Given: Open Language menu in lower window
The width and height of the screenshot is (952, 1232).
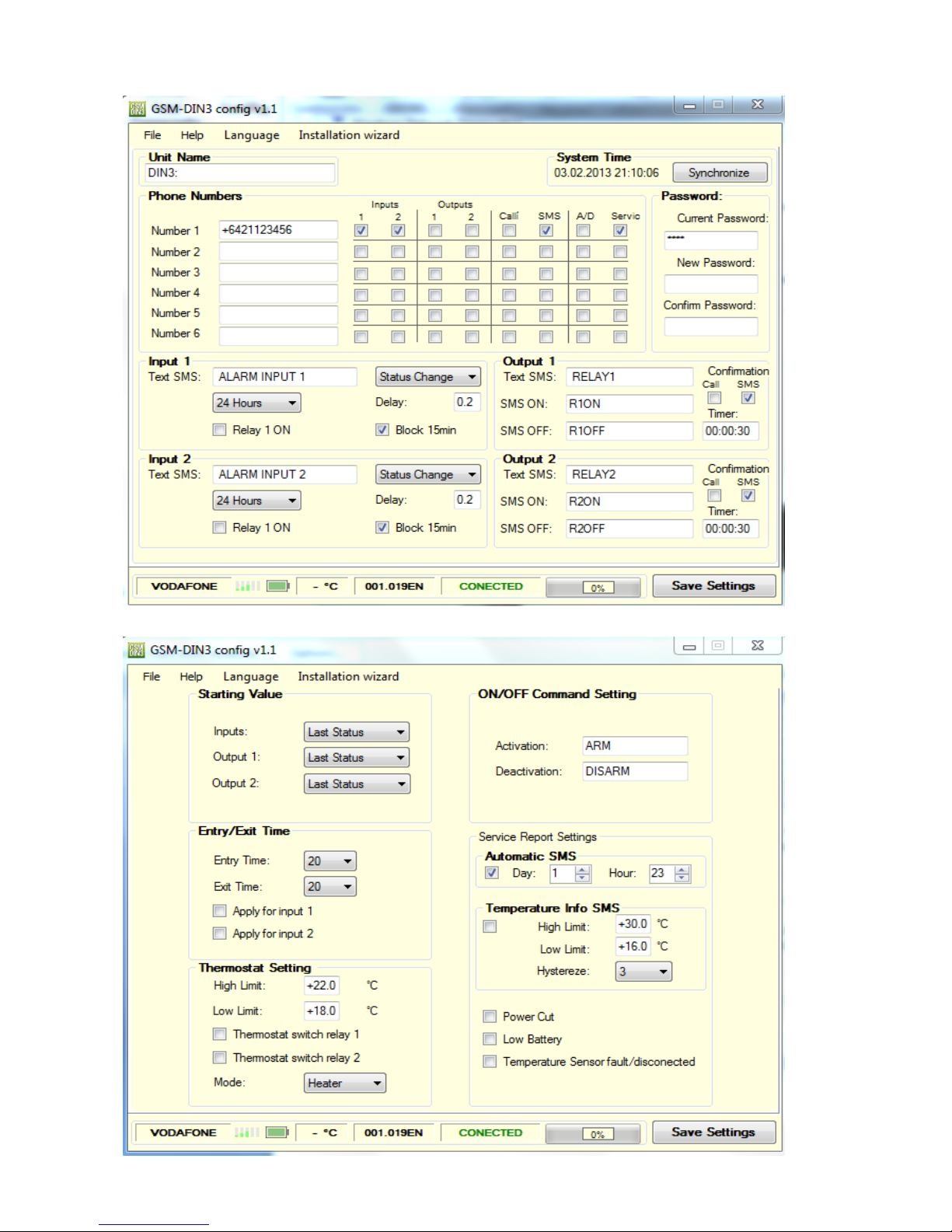Looking at the screenshot, I should coord(250,677).
